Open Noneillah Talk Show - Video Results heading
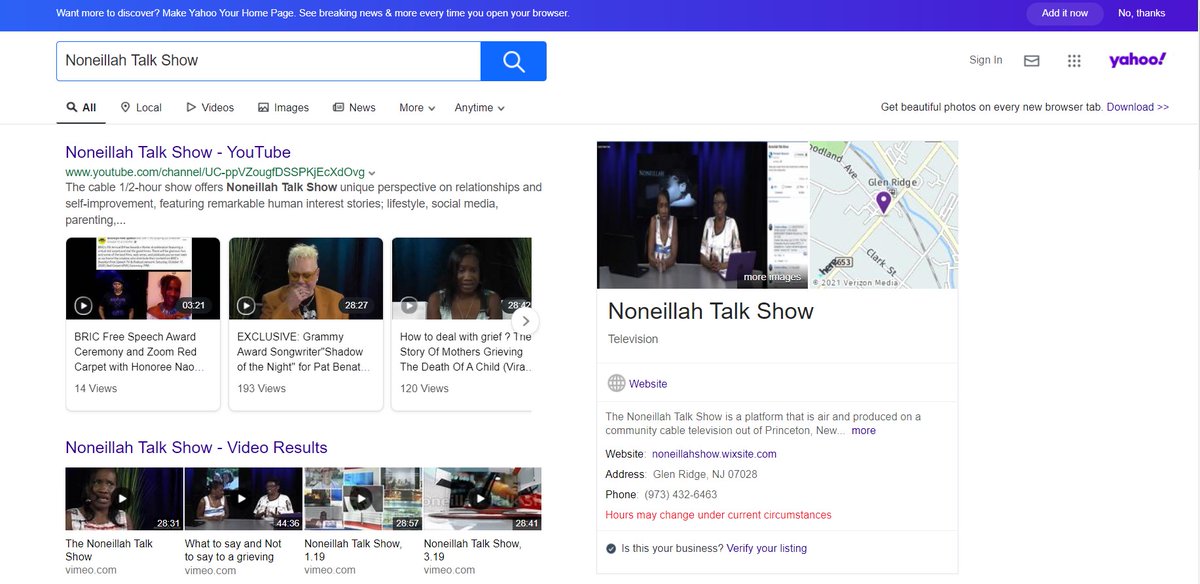Screen dimensions: 1200x584 (x=196, y=447)
